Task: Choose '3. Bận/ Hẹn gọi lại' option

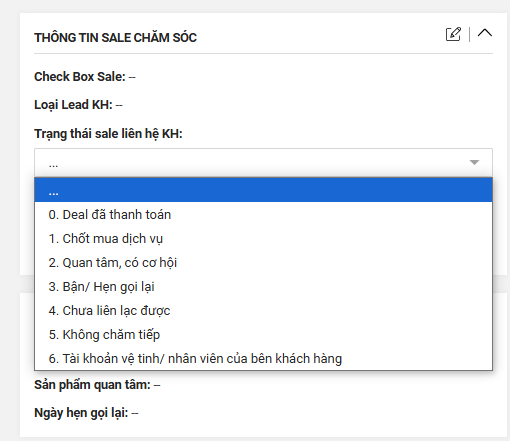Action: (263, 286)
